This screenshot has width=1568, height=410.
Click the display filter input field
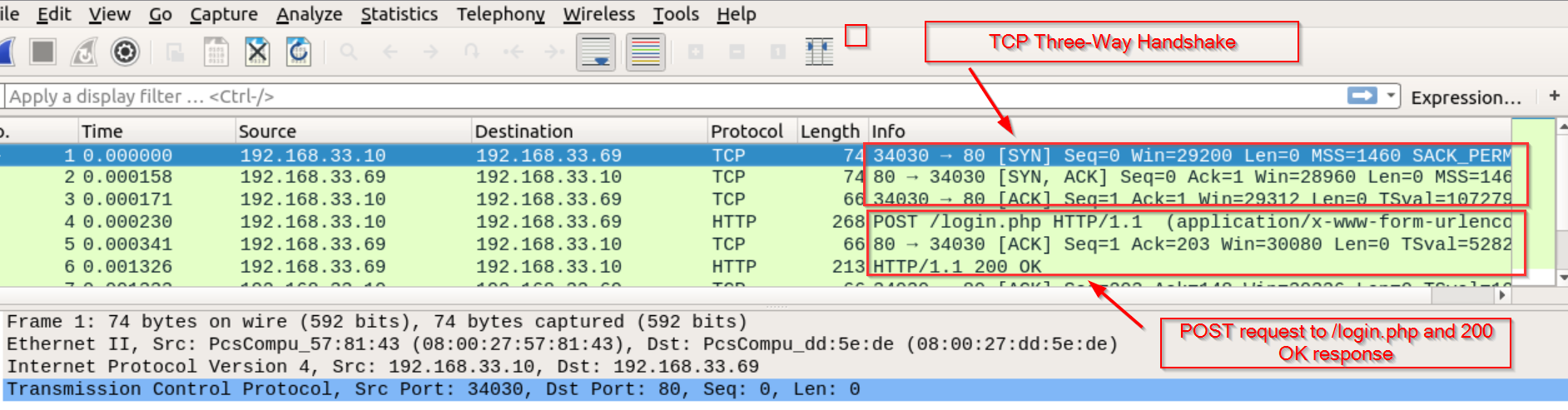666,96
